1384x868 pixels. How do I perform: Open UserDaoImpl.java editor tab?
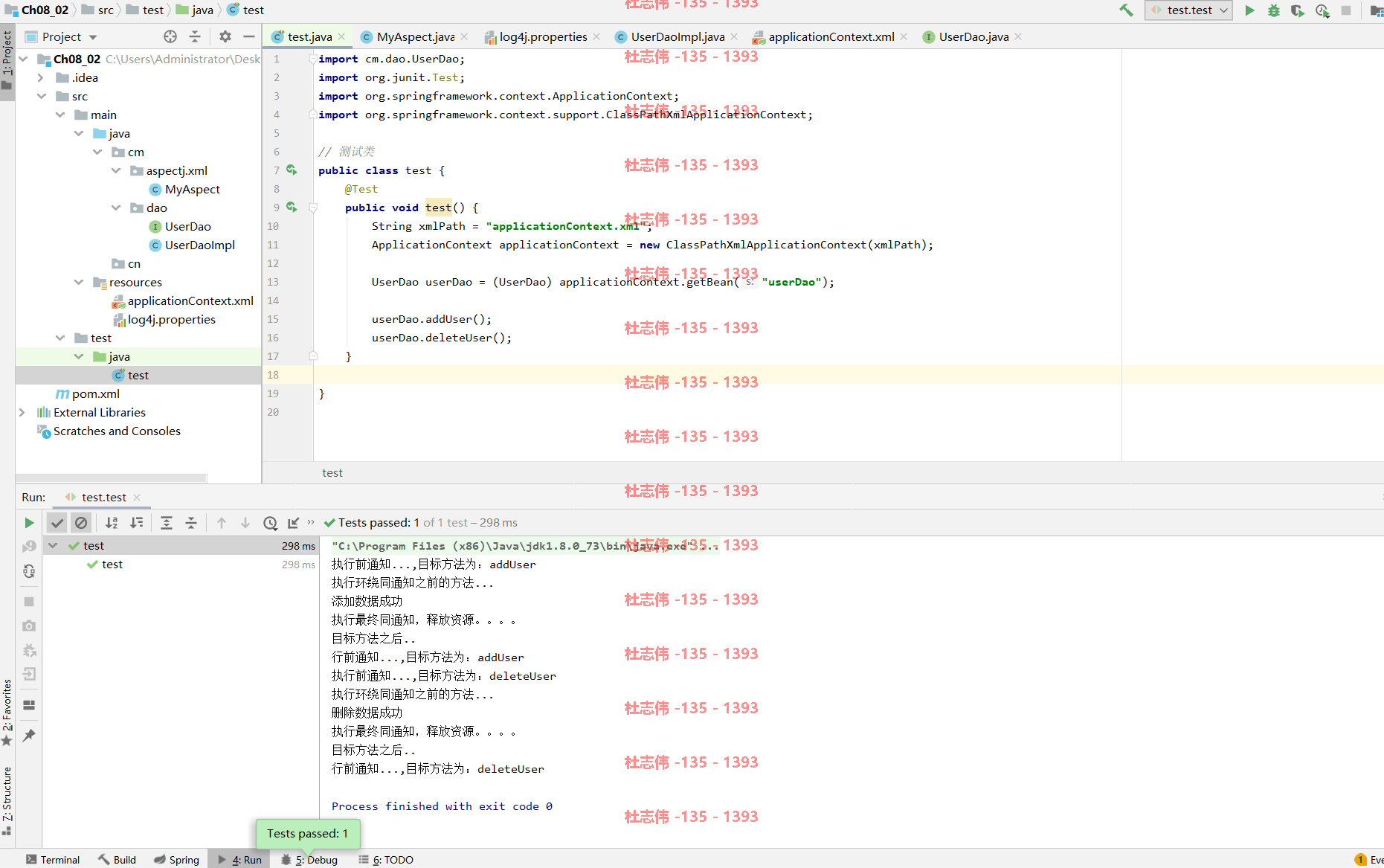677,36
